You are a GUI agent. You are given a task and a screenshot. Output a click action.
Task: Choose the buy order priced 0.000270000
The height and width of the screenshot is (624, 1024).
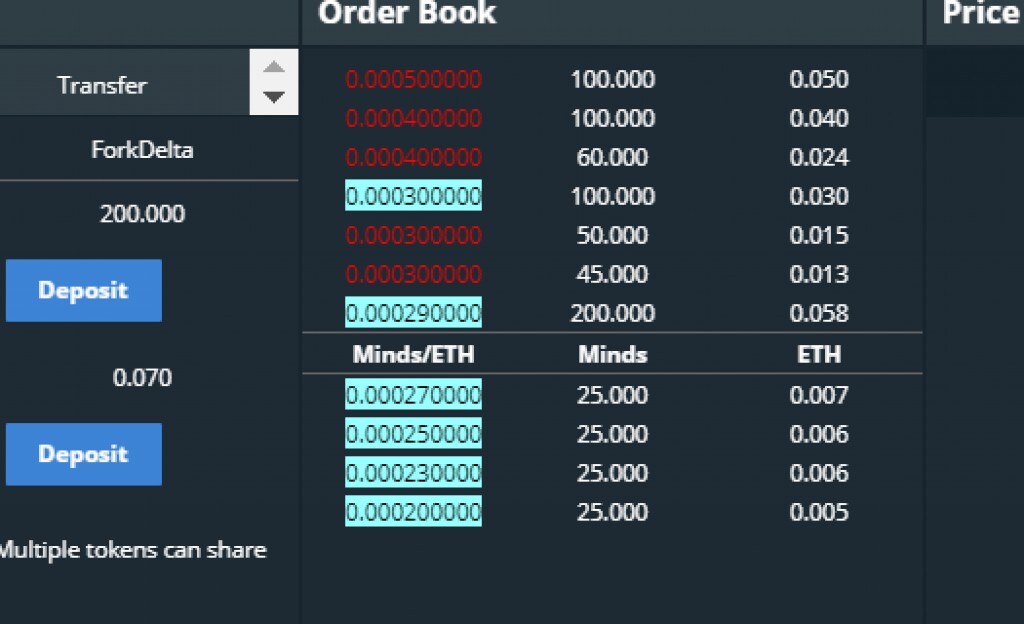point(413,395)
